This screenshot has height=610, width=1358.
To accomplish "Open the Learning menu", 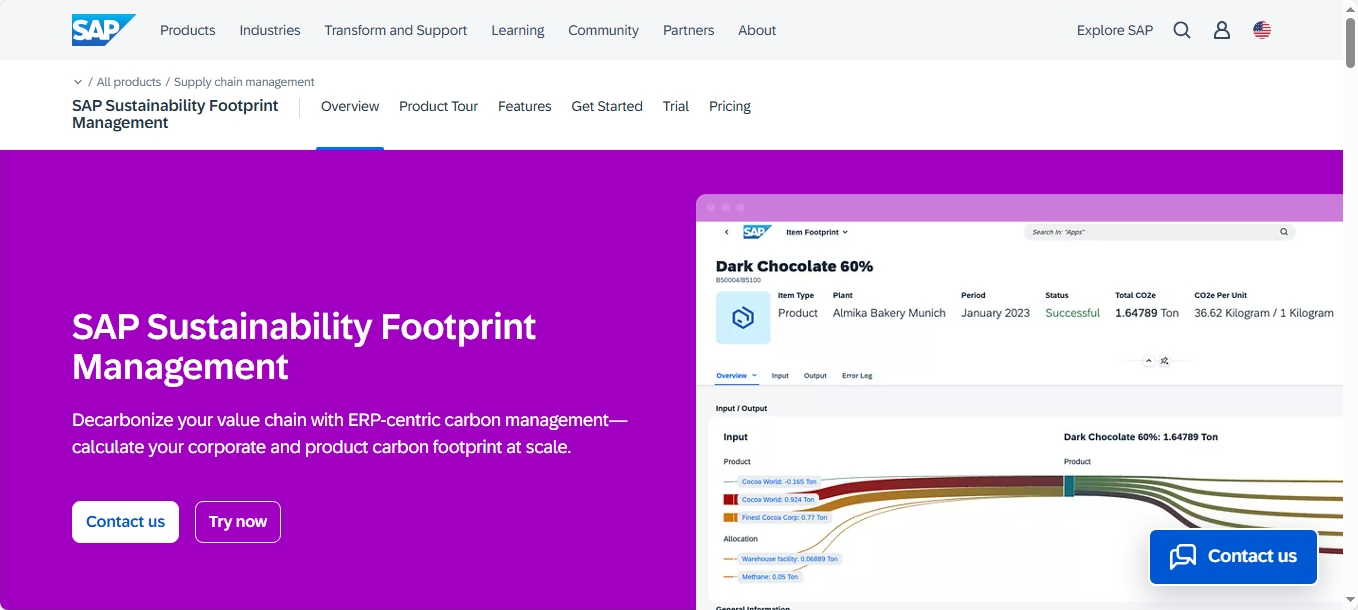I will [518, 30].
